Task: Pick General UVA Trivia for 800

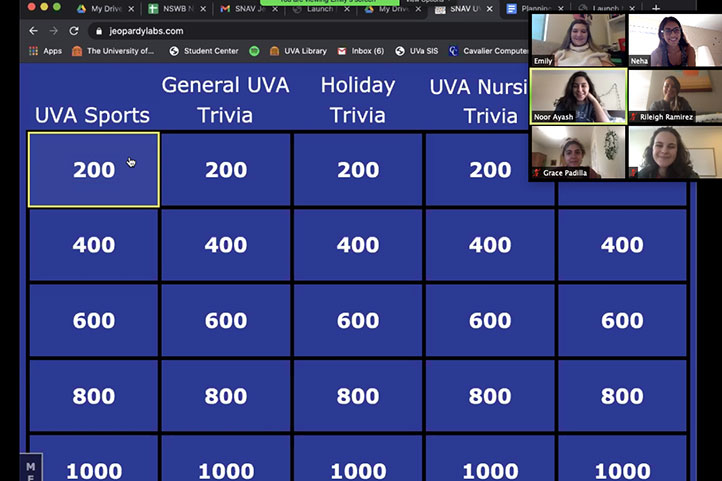Action: click(x=226, y=396)
